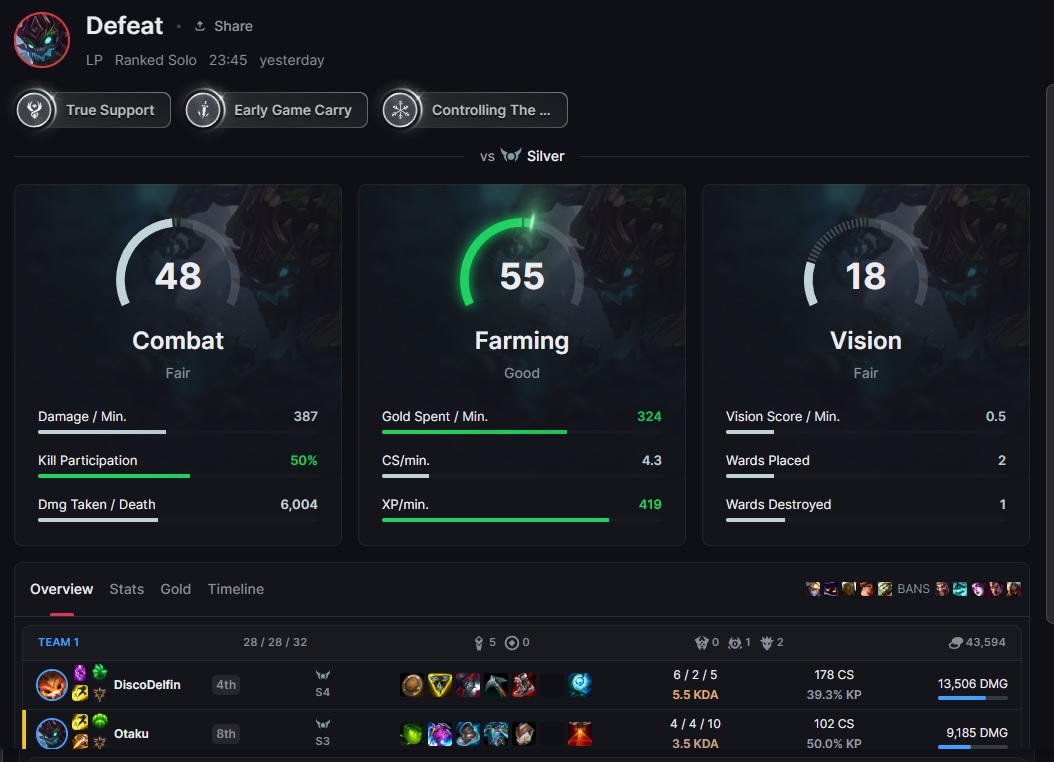Select the Controlling The... snowflake badge

(474, 110)
